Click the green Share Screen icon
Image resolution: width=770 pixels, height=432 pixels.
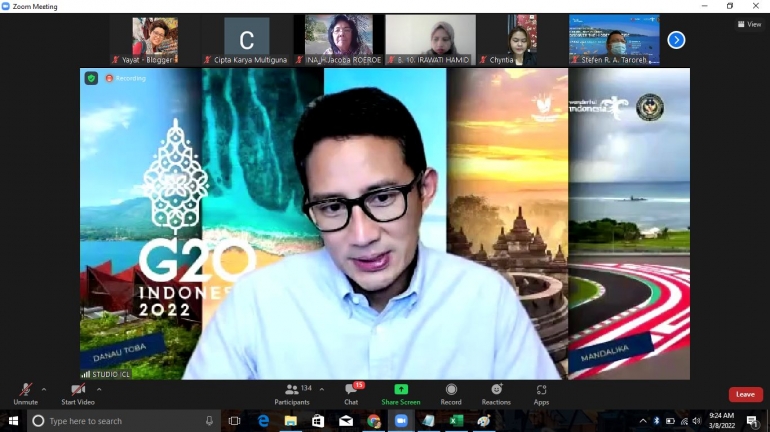(x=401, y=389)
